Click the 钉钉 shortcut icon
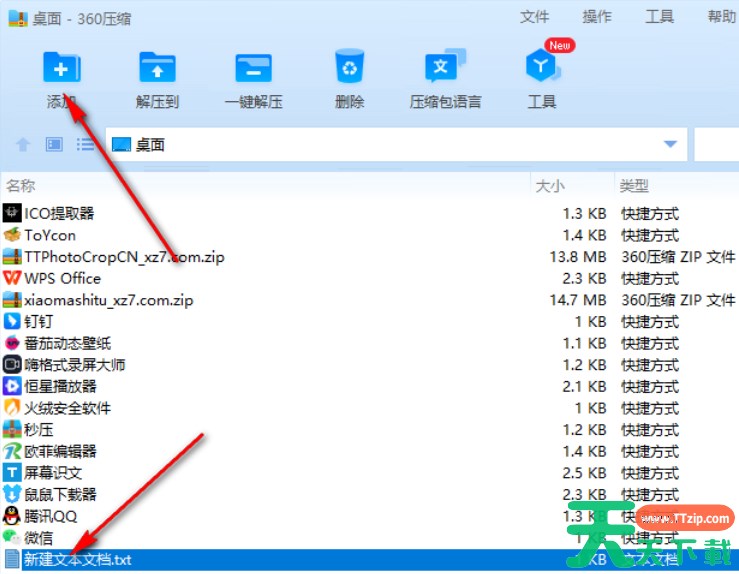 [x=12, y=321]
